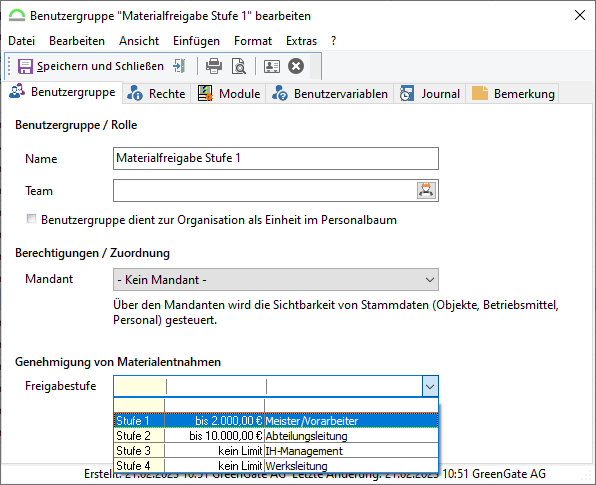Click the green arc application icon
Screen dimensions: 596x485
click(17, 16)
